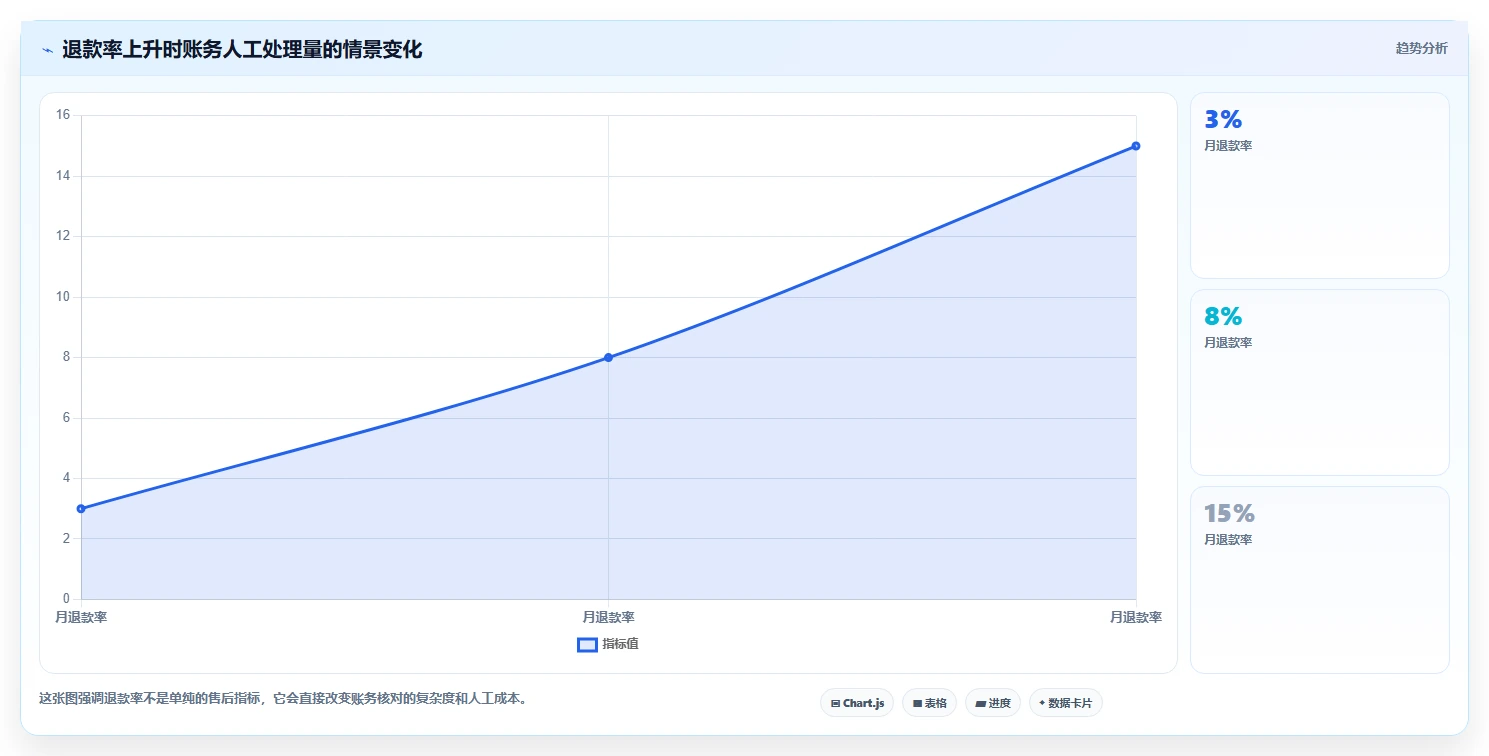
Task: Click the data point at value 3
Action: point(81,509)
